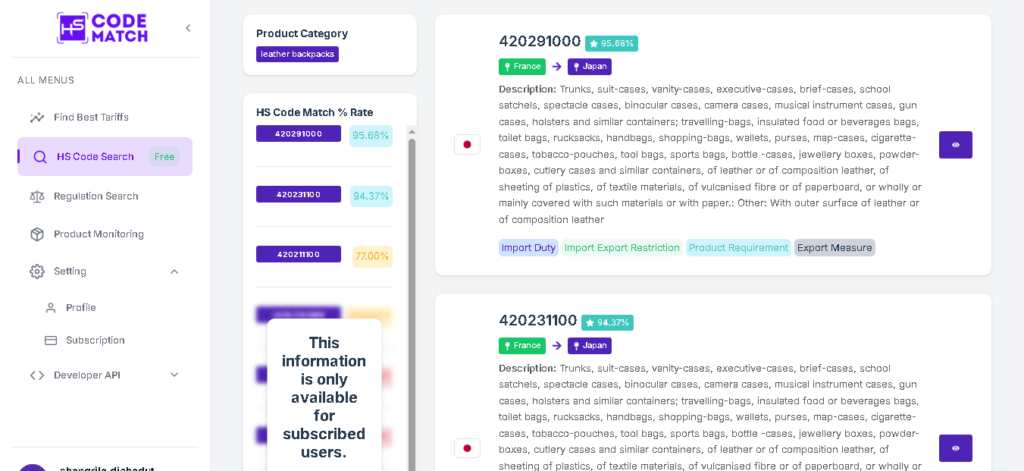Select the 420231100 match rate bar

(298, 194)
